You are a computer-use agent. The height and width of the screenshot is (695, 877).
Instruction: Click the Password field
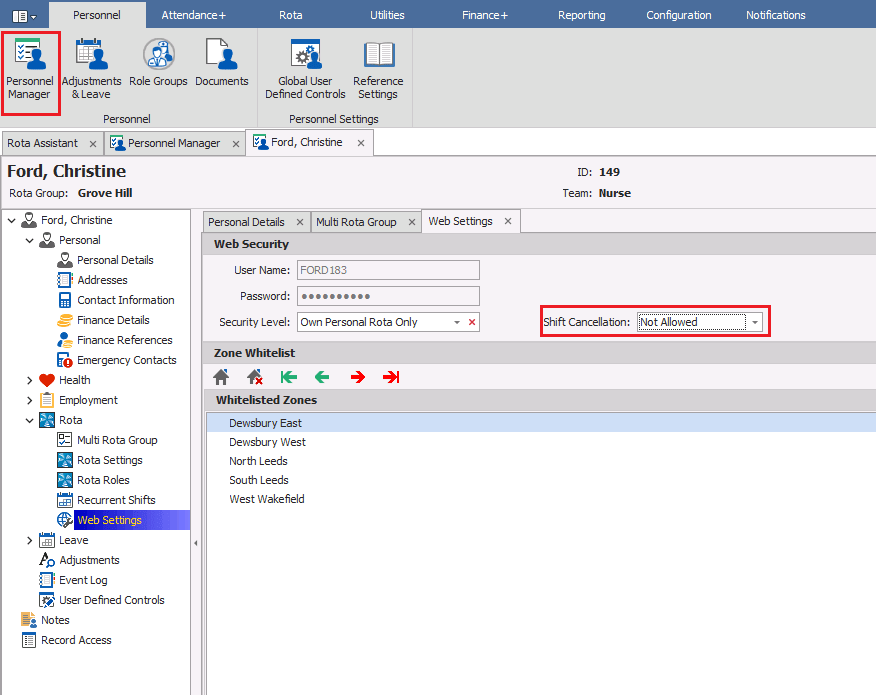tap(388, 296)
